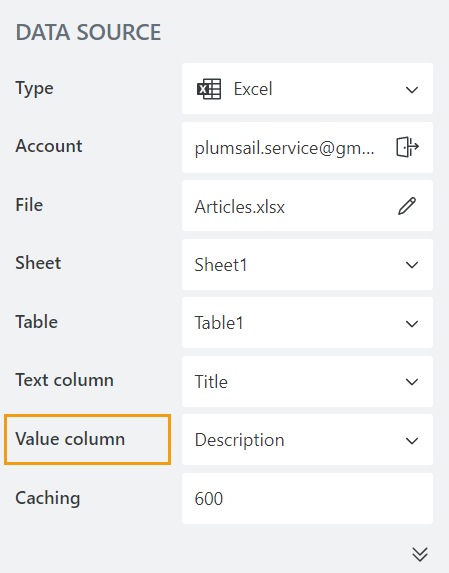This screenshot has width=449, height=573.
Task: Click the Articles.xlsx file field
Action: [x=307, y=206]
